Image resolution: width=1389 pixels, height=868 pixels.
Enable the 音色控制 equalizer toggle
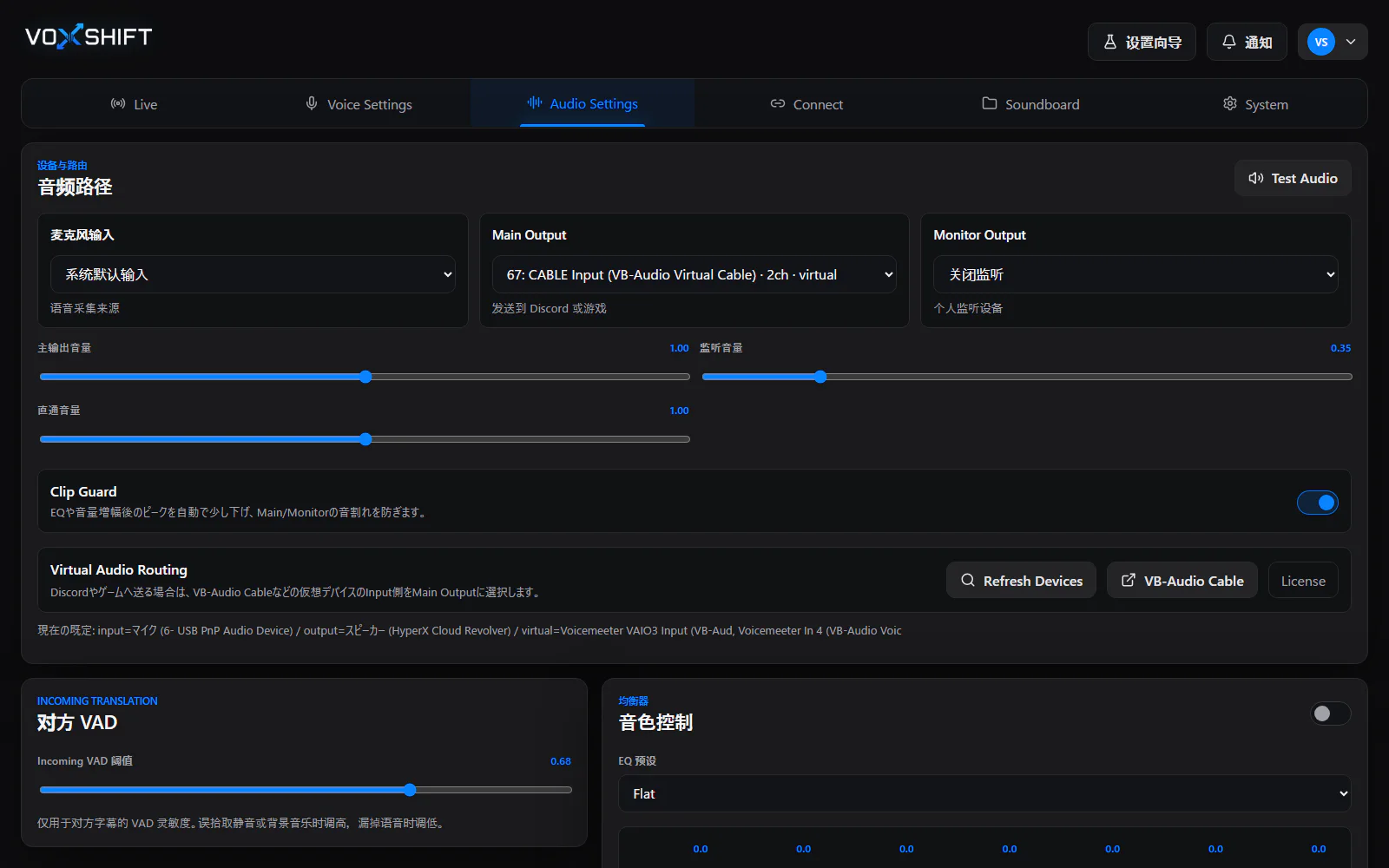click(1330, 713)
